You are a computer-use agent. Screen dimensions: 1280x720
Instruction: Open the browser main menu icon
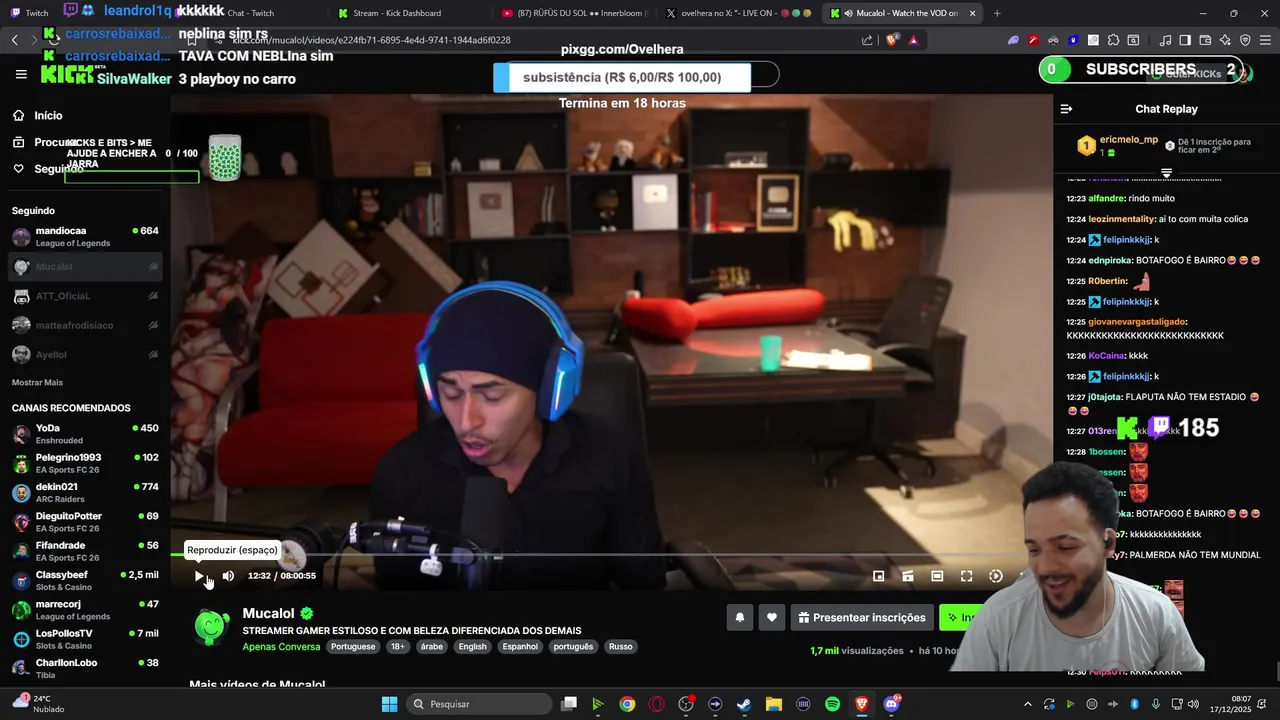pyautogui.click(x=1266, y=40)
